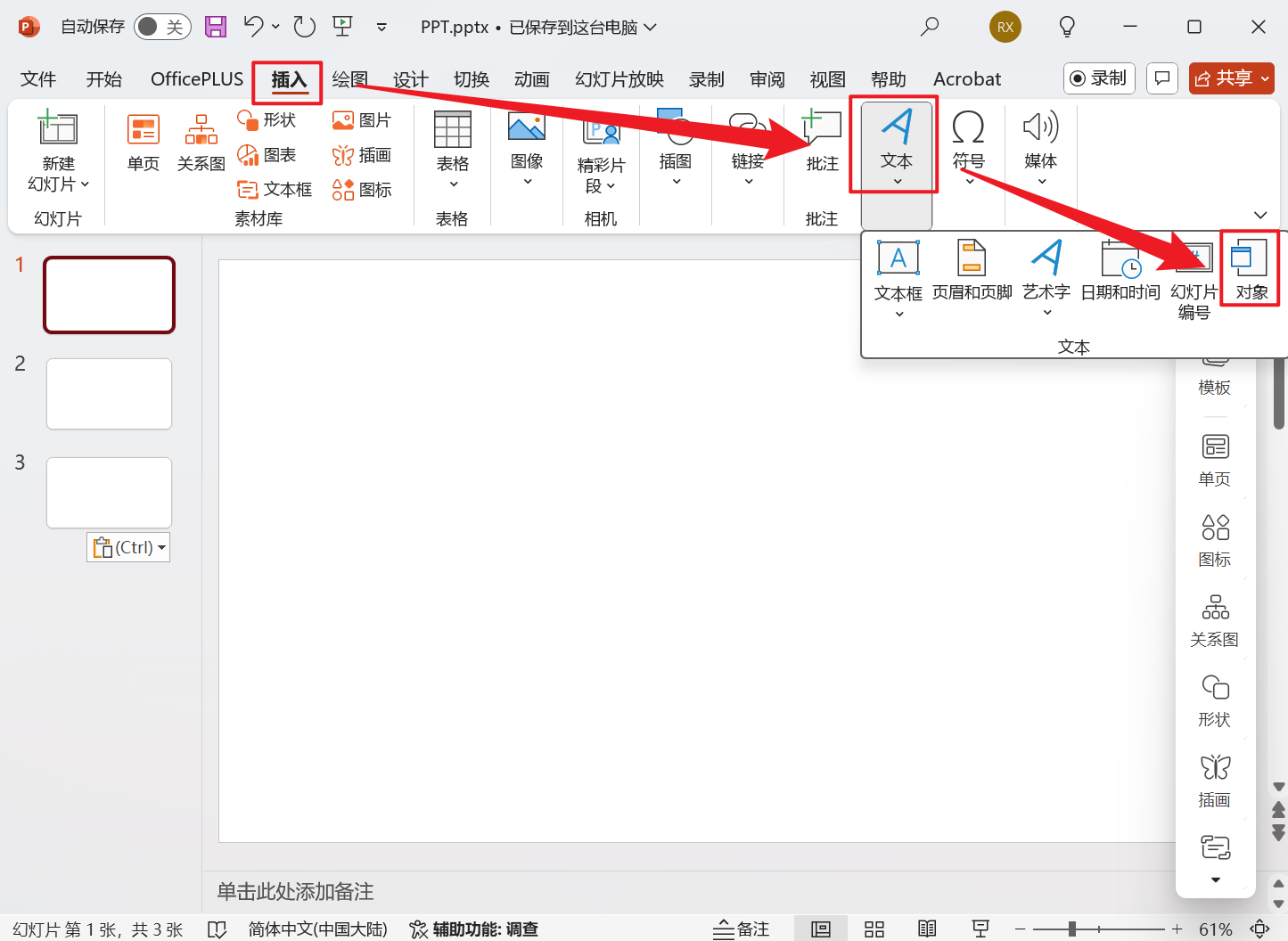Toggle the 自动保存 autosave switch
Screen dimensions: 1288x941
[x=161, y=27]
